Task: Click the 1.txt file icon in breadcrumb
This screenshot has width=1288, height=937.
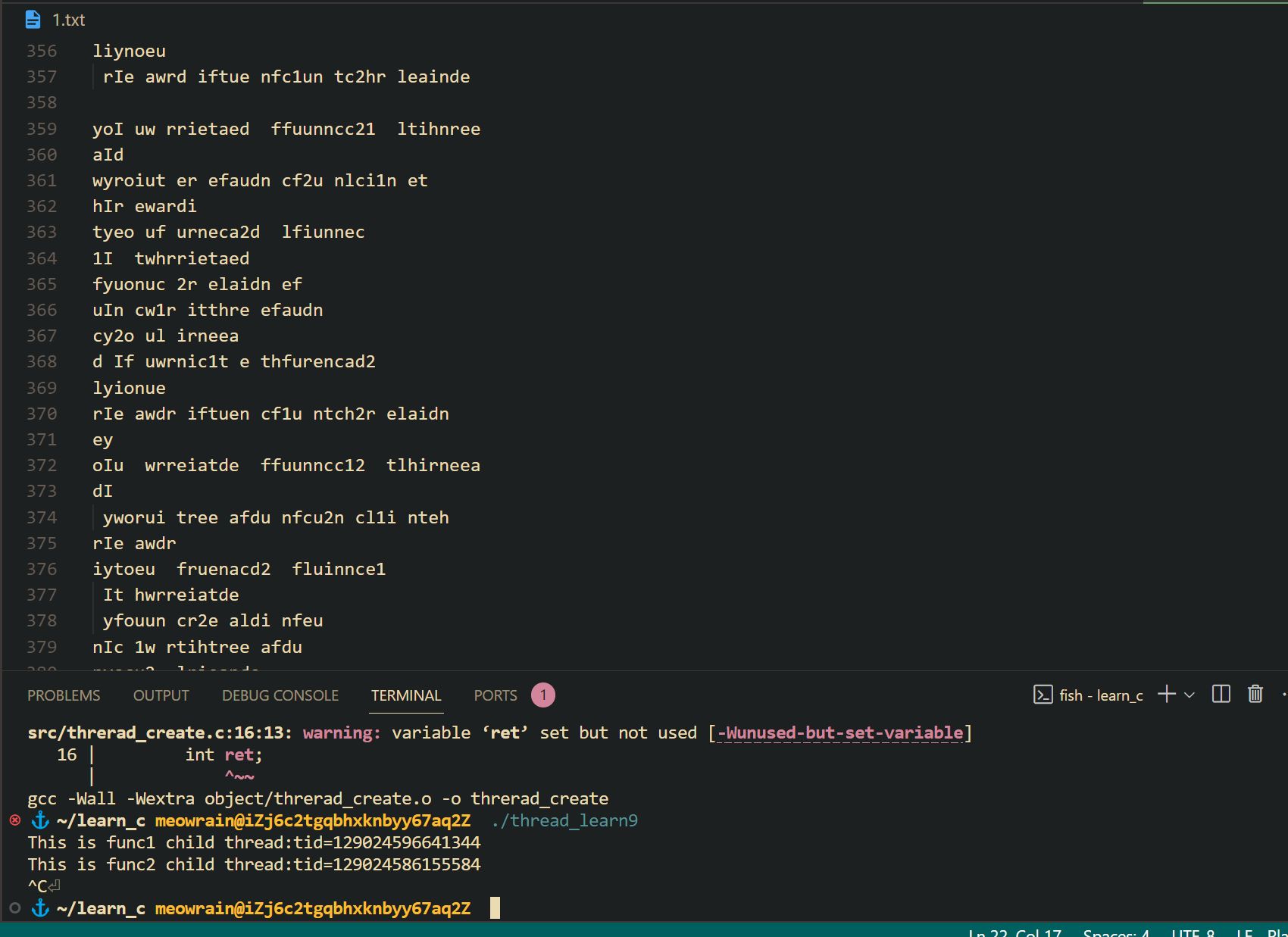Action: 33,20
